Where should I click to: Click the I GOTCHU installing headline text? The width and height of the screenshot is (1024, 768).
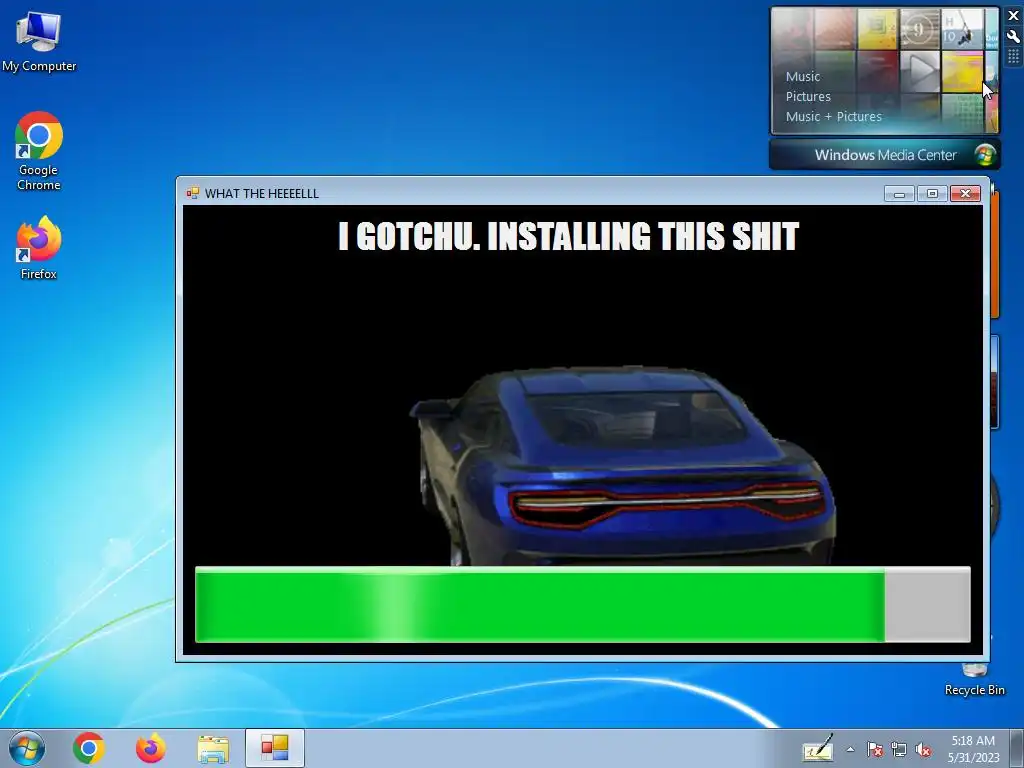(569, 236)
